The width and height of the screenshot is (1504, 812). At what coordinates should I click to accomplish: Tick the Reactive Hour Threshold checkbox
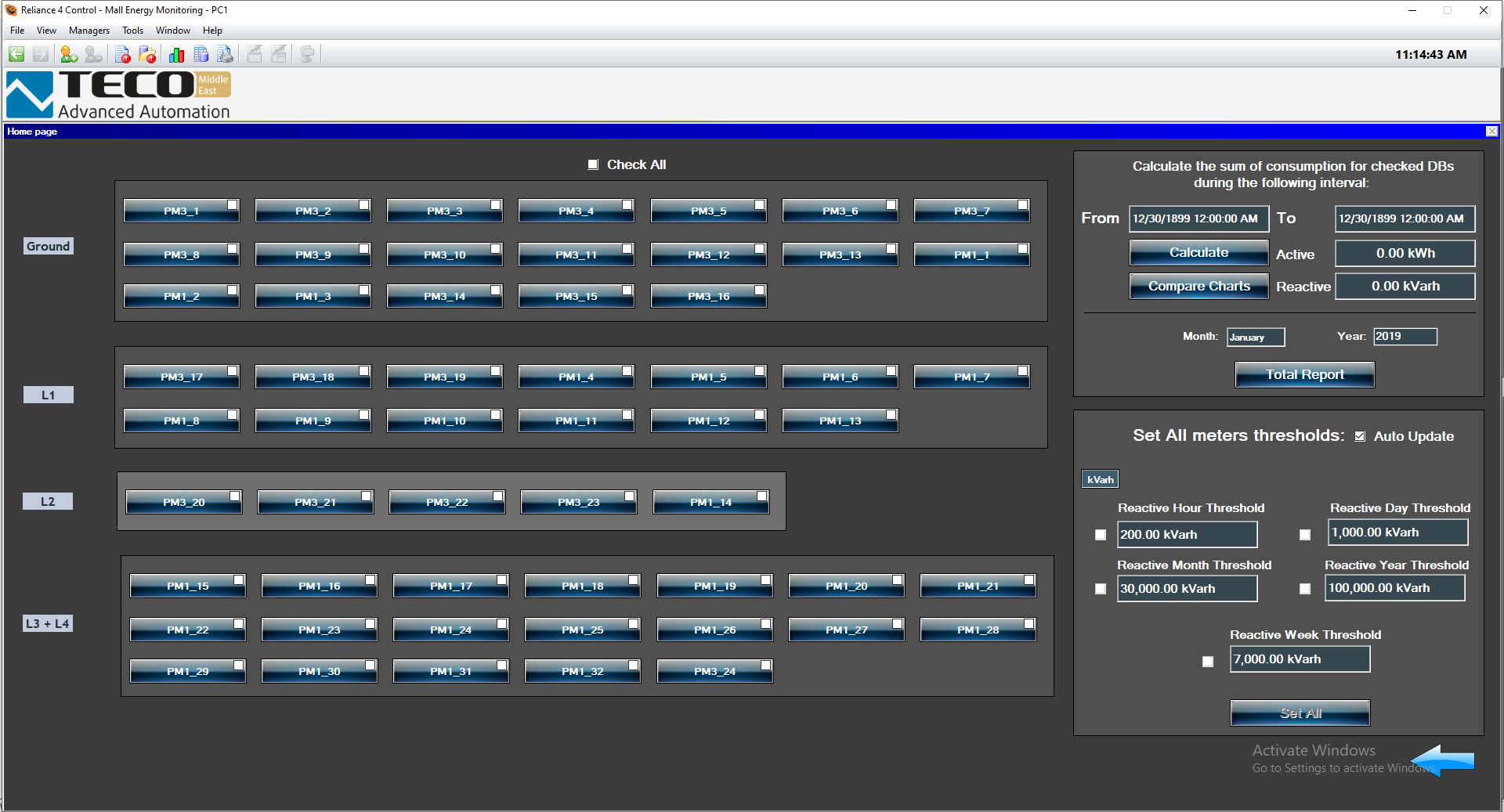click(x=1101, y=535)
